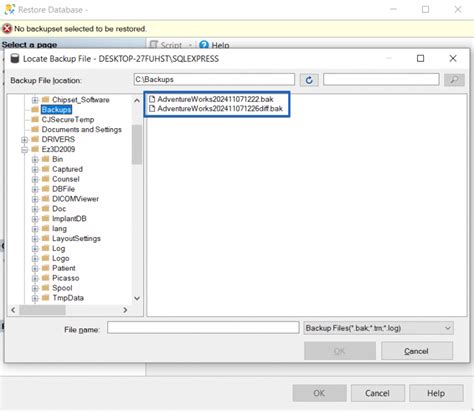Screen dimensions: 474x411
Task: Click the File name input field
Action: (x=203, y=328)
